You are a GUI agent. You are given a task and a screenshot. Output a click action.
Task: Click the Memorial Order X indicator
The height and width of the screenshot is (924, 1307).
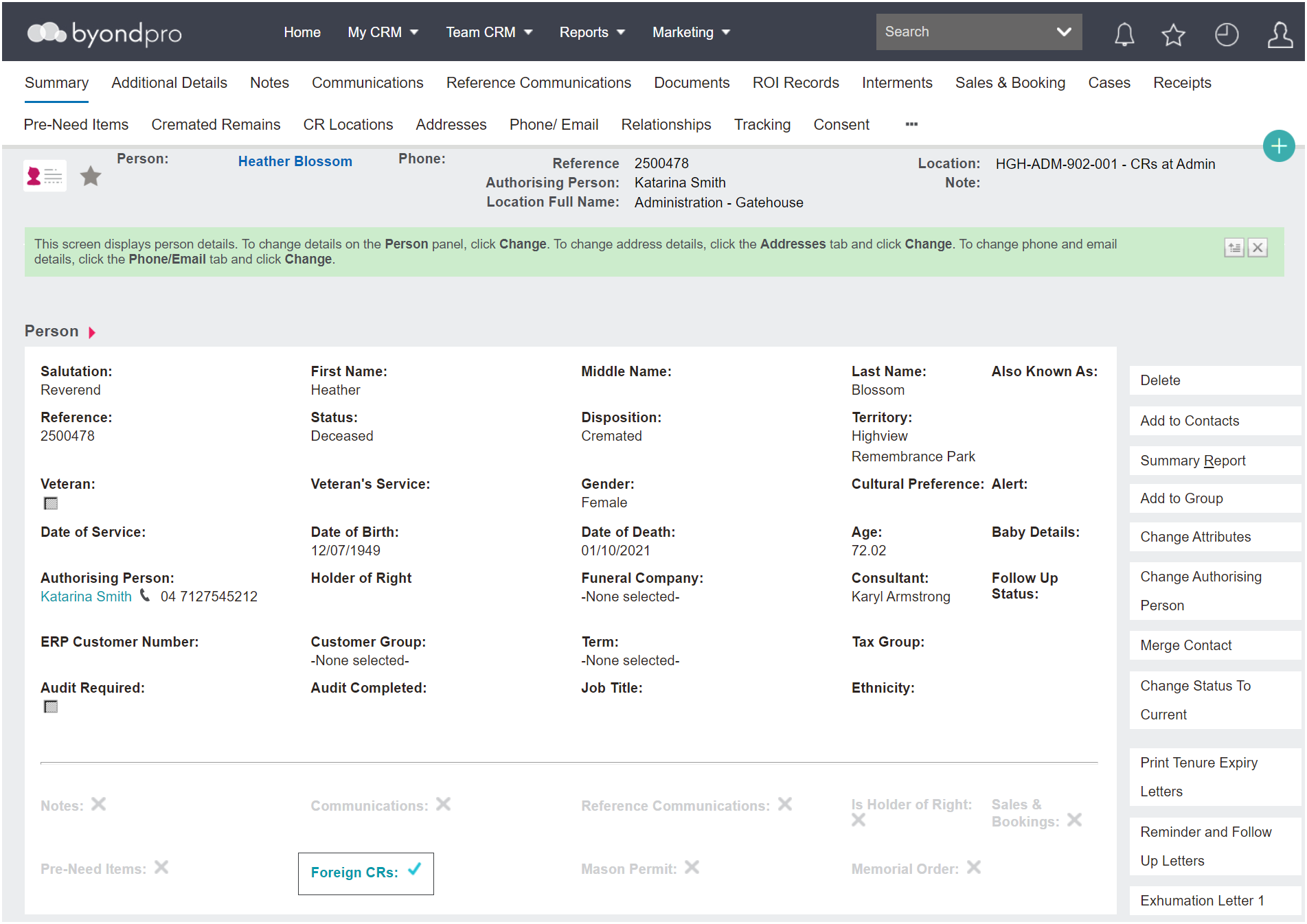[974, 868]
